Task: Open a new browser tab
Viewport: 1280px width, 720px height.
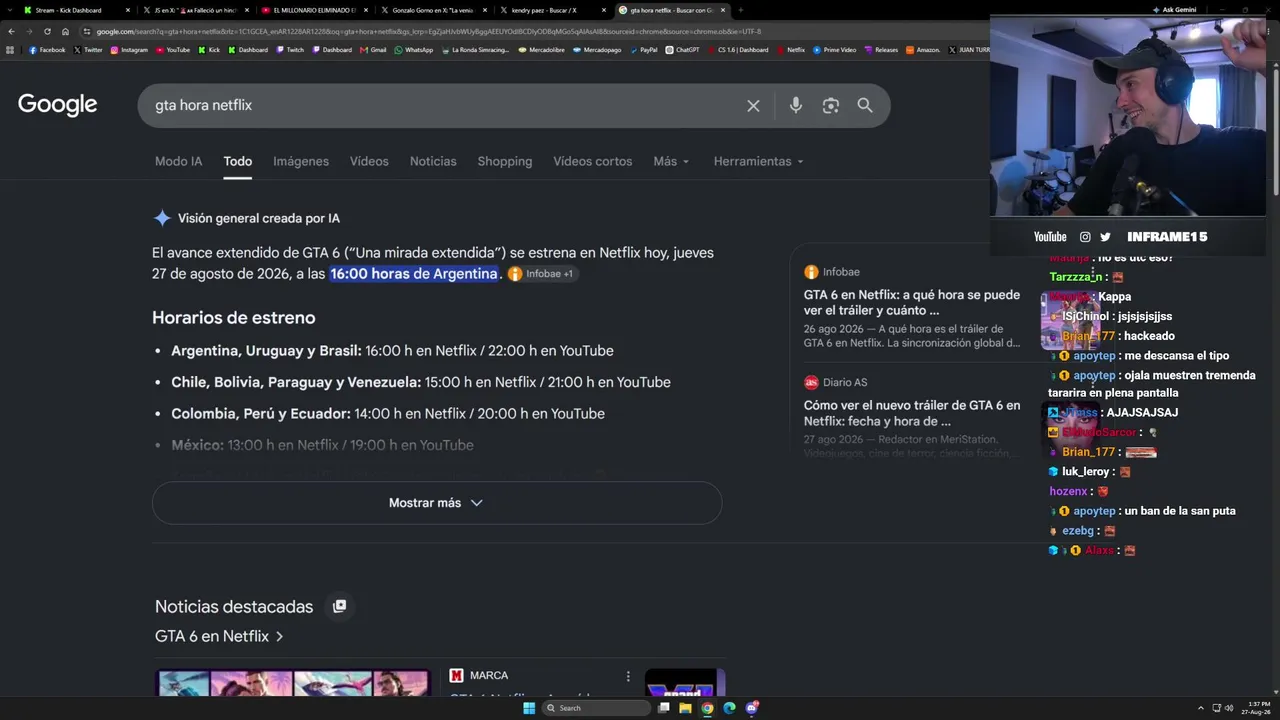Action: [x=740, y=10]
